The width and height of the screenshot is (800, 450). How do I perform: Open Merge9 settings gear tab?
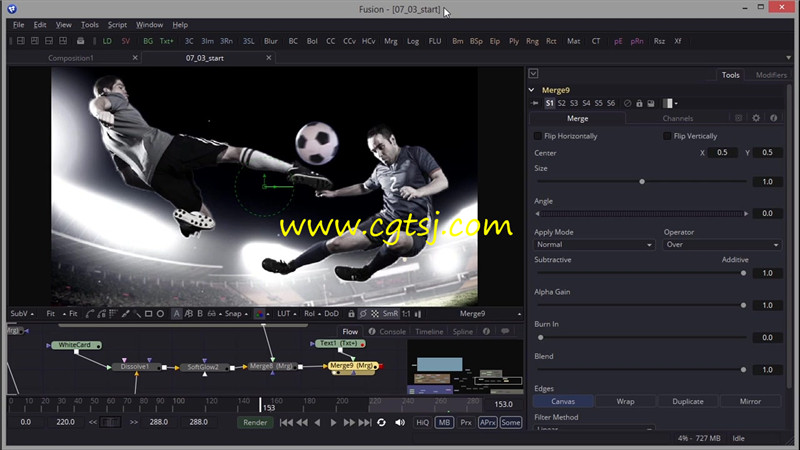tap(756, 118)
